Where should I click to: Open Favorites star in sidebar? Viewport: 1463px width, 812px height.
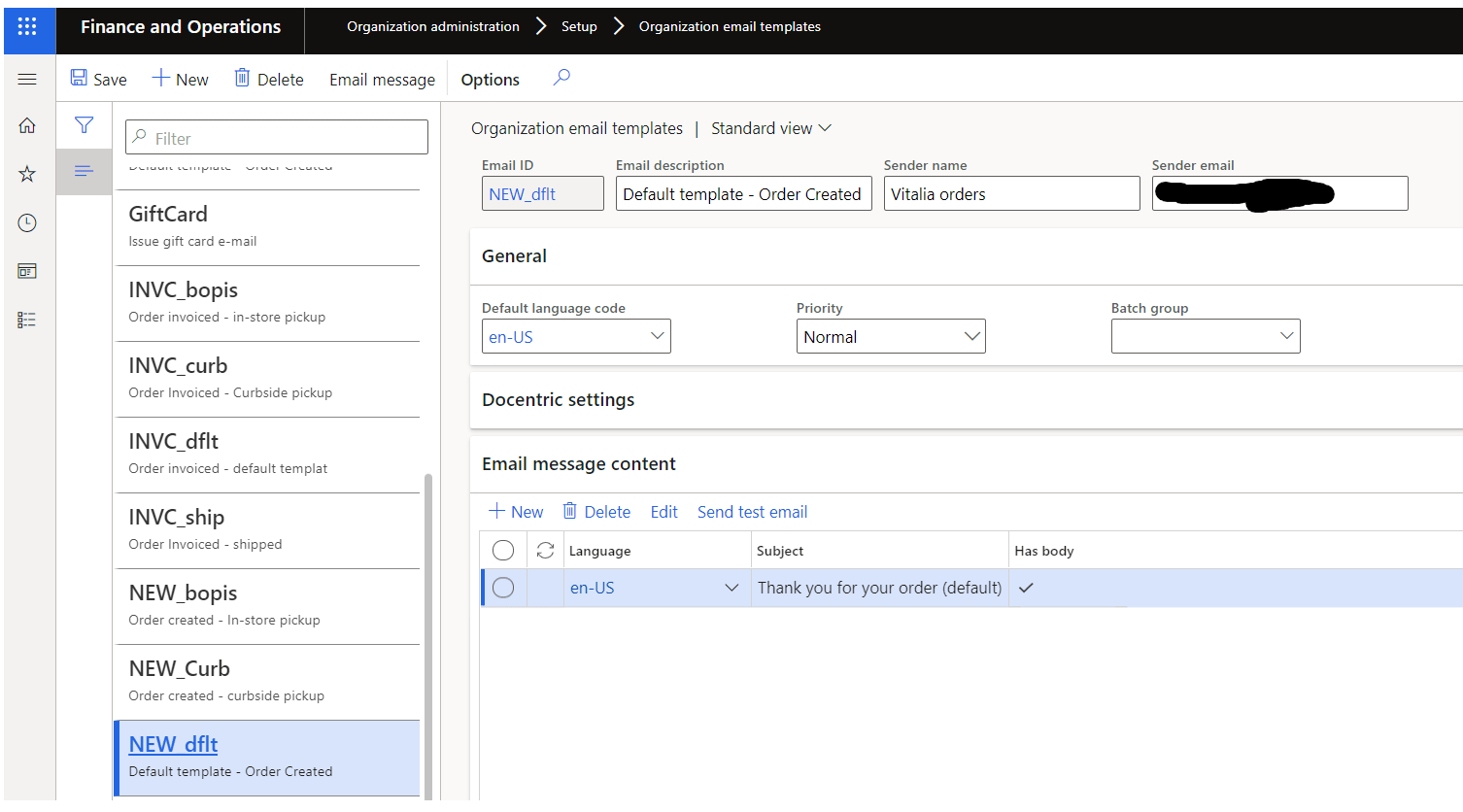[27, 174]
